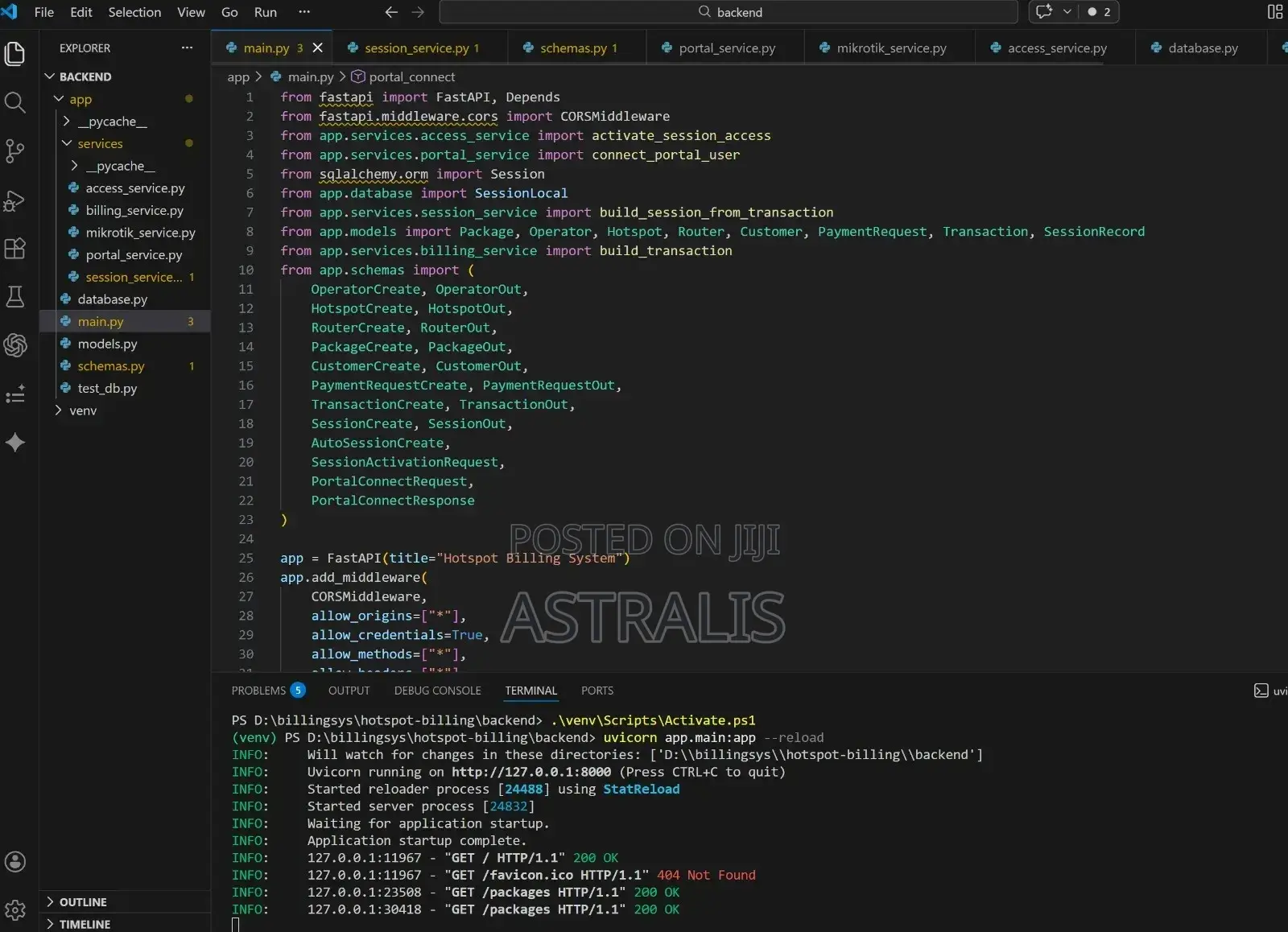Customize layout using the title bar layout icon
Screen dimensions: 1288x932
(x=1275, y=12)
